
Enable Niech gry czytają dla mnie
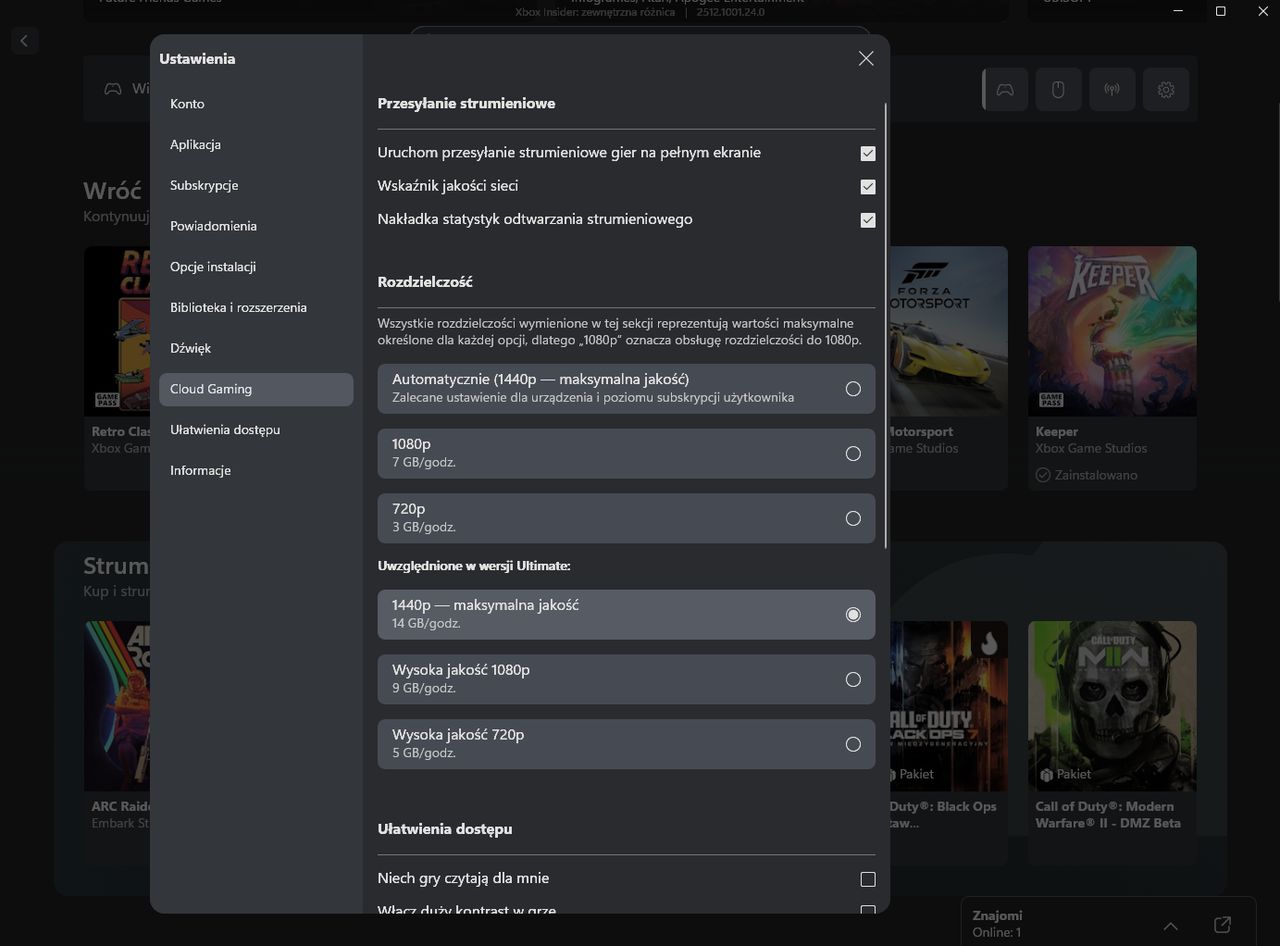(x=868, y=879)
